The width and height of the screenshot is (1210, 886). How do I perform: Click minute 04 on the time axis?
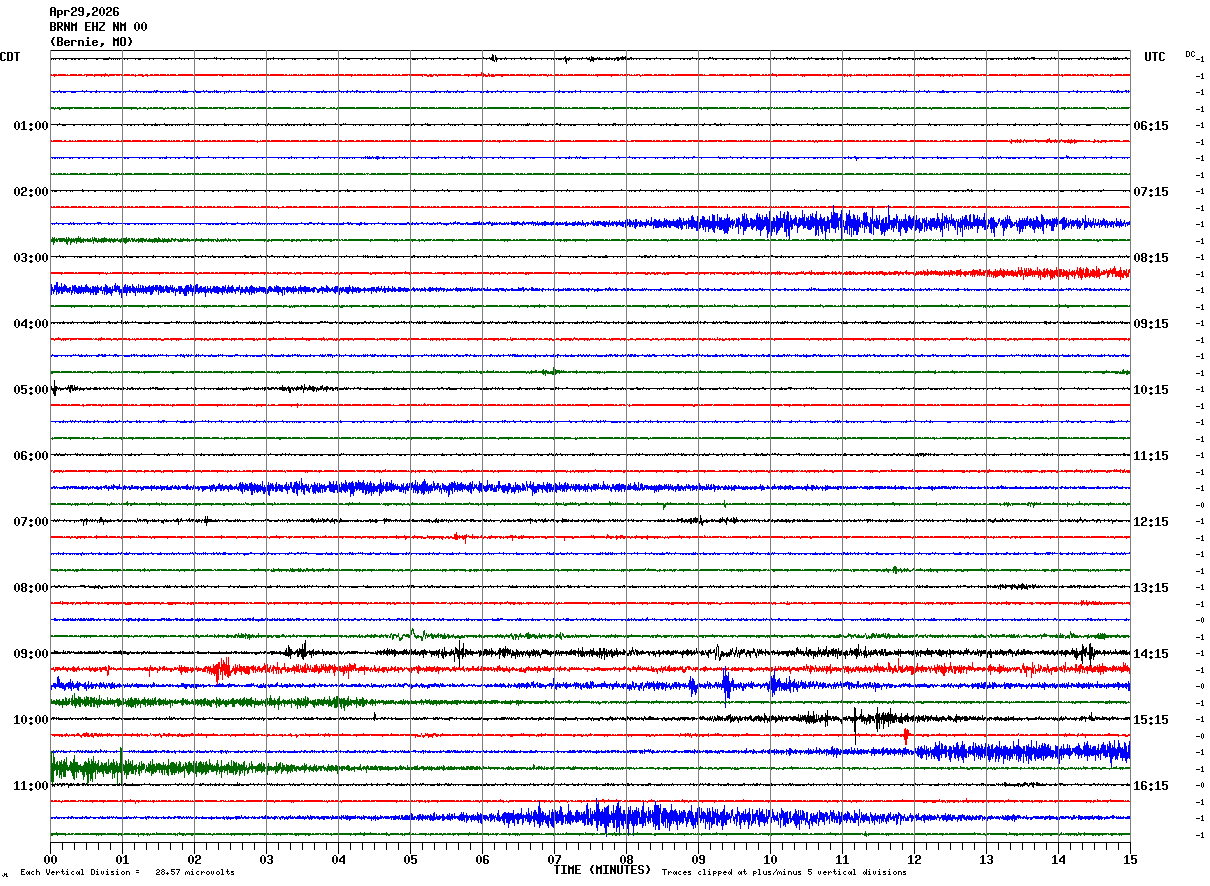pos(338,859)
